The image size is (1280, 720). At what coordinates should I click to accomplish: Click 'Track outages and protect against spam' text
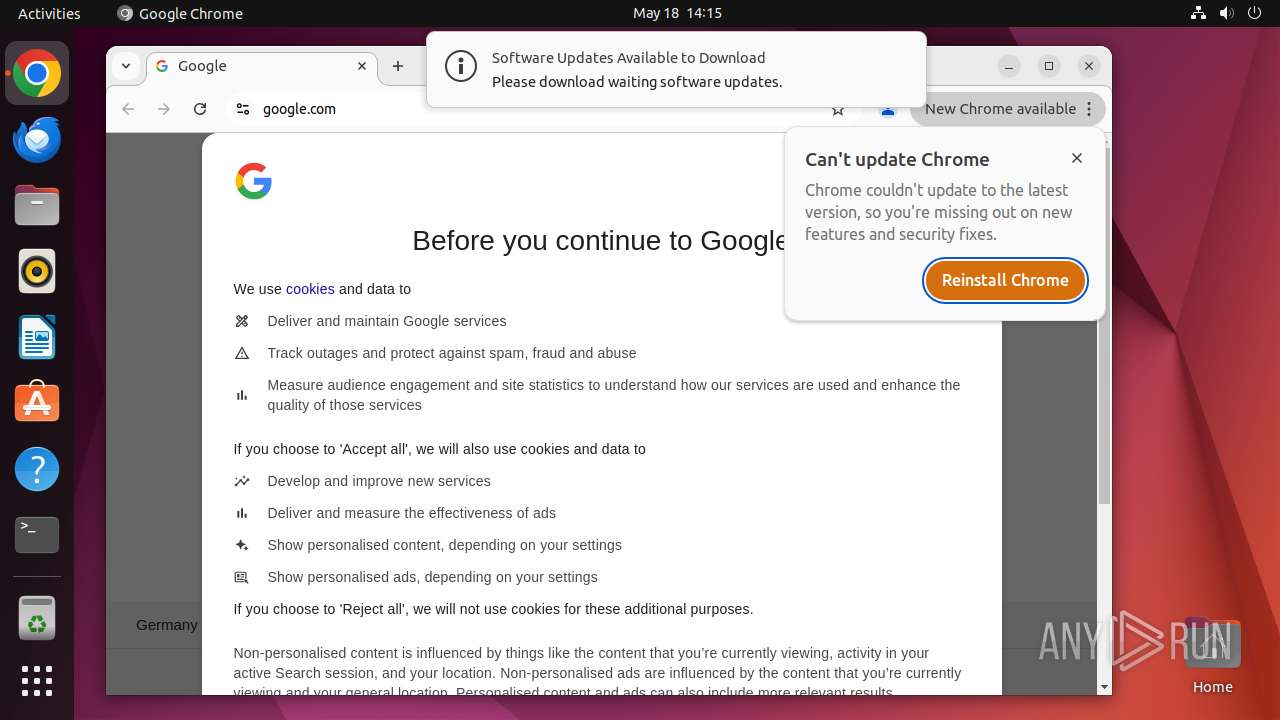[452, 353]
